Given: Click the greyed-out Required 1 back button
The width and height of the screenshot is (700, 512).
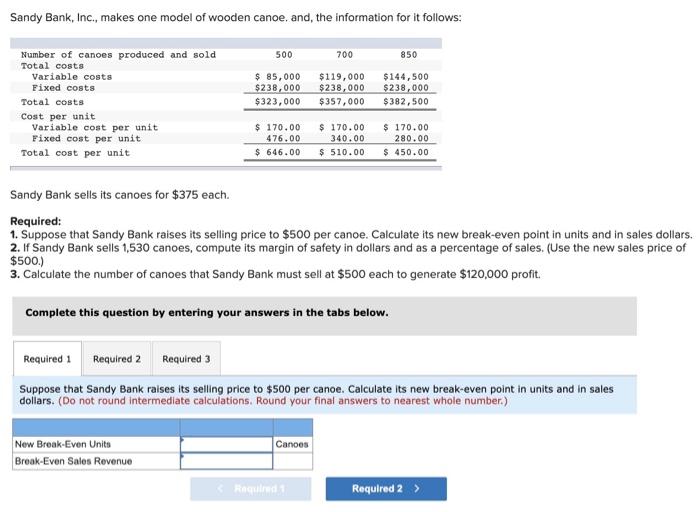Looking at the screenshot, I should [250, 489].
